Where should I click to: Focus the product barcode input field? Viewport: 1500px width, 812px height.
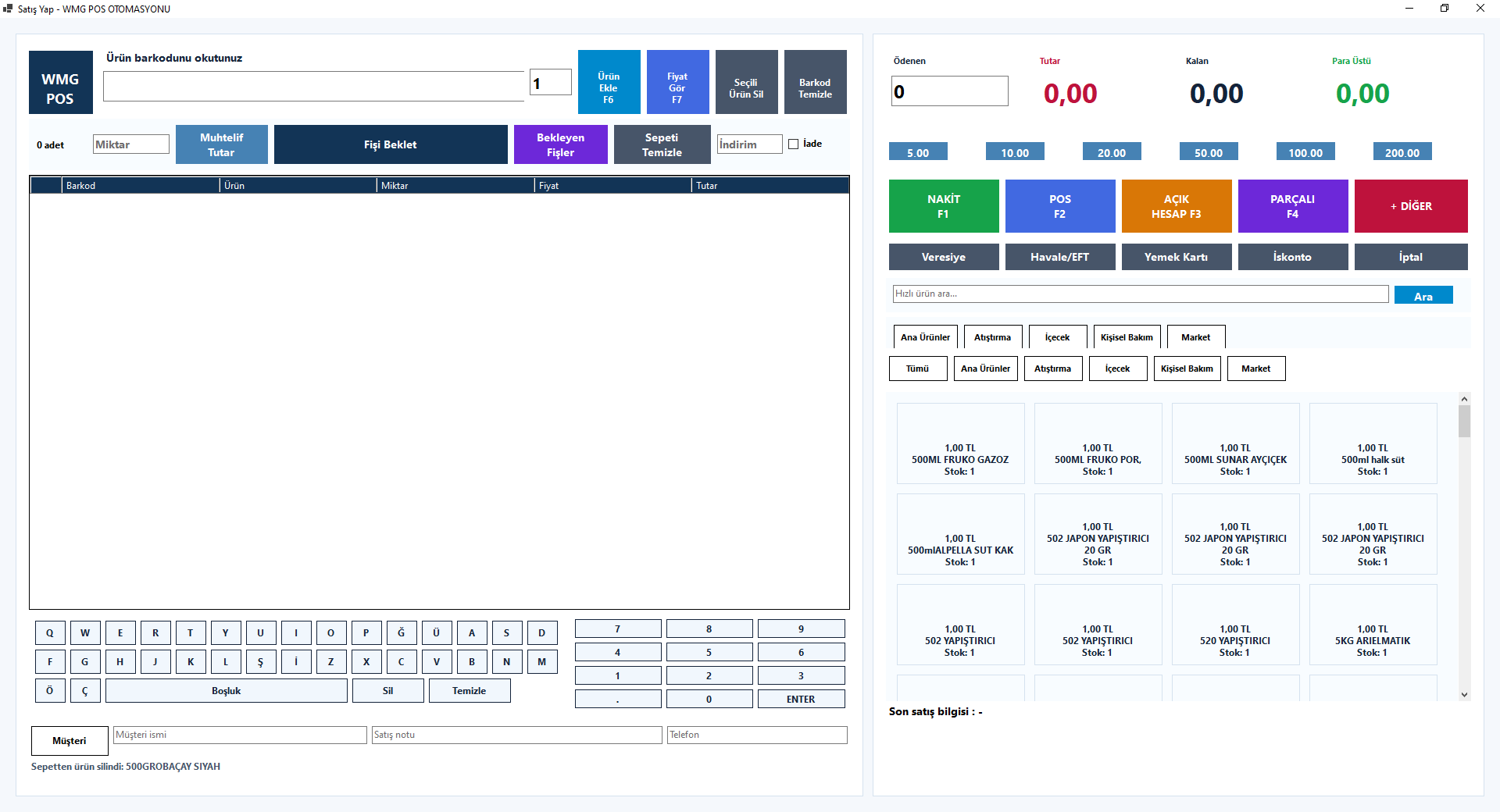313,86
